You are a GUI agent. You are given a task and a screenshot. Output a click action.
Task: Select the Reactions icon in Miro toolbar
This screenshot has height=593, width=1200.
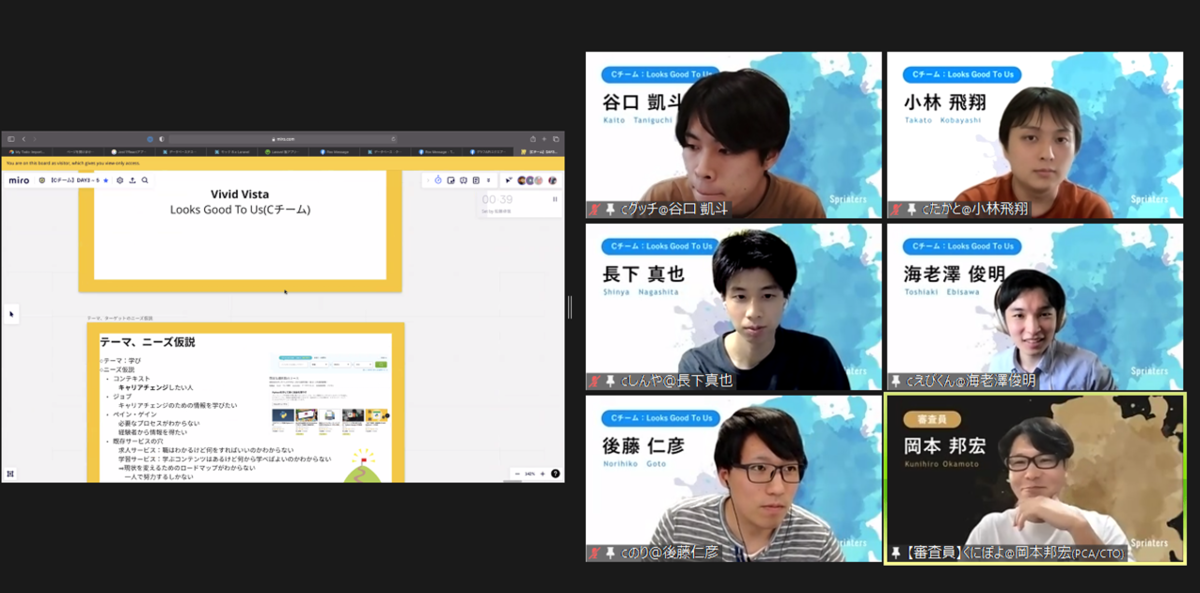coord(464,180)
